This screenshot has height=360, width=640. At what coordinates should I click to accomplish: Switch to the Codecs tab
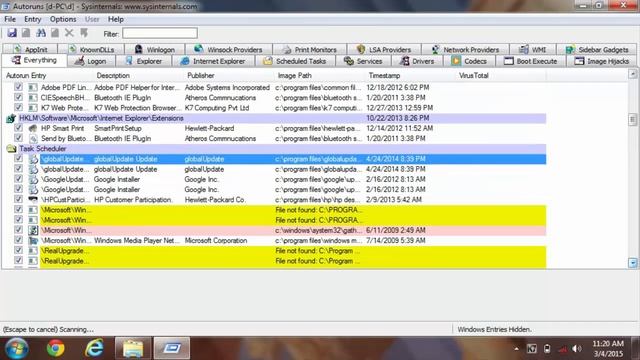(x=469, y=61)
